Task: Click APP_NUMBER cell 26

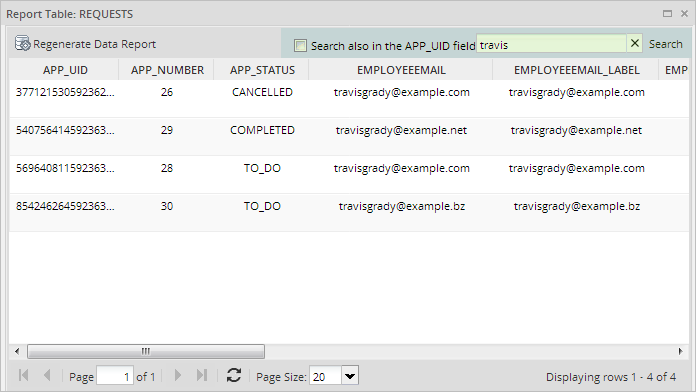Action: [166, 92]
